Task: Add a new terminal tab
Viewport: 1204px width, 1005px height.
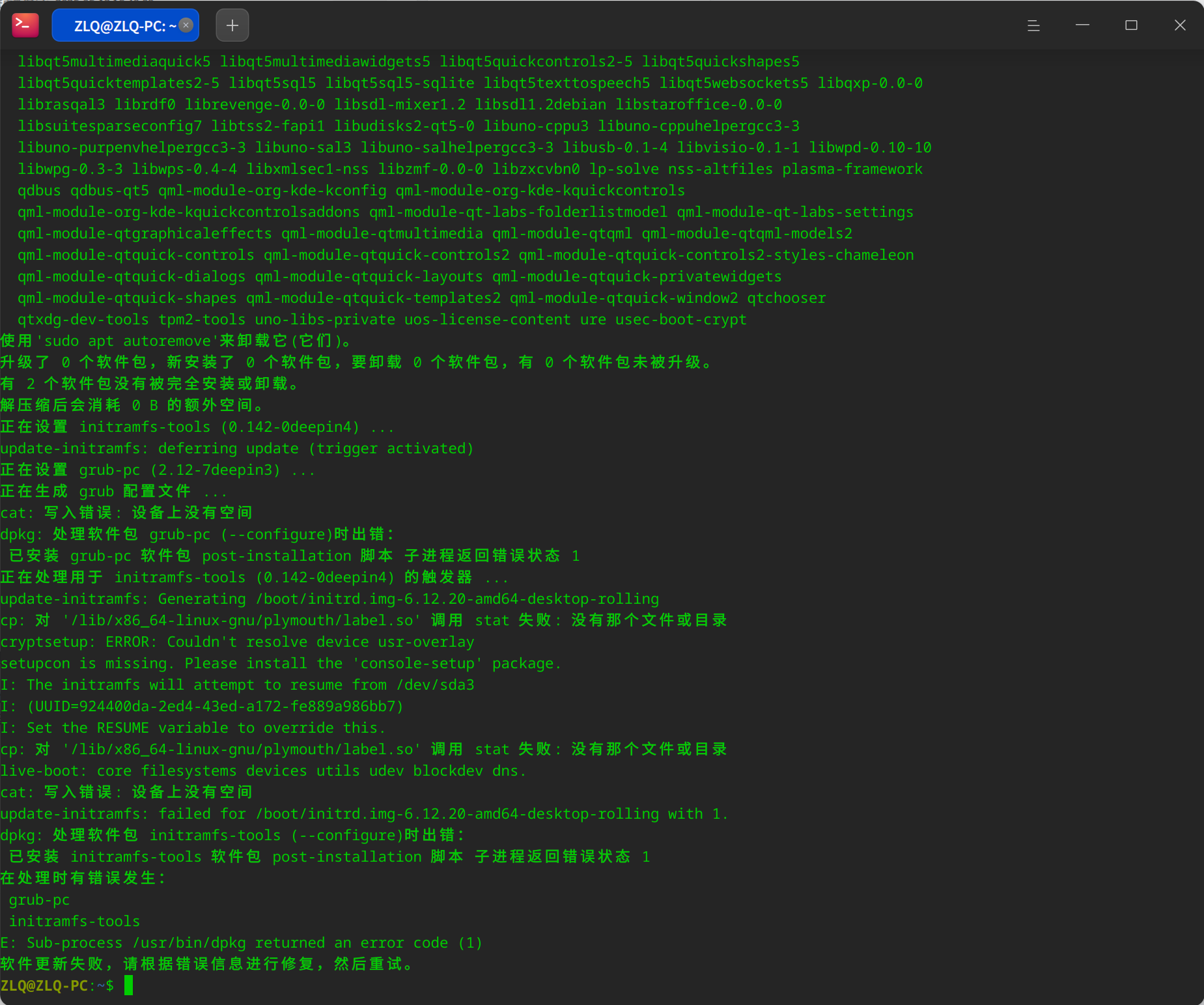Action: tap(232, 25)
